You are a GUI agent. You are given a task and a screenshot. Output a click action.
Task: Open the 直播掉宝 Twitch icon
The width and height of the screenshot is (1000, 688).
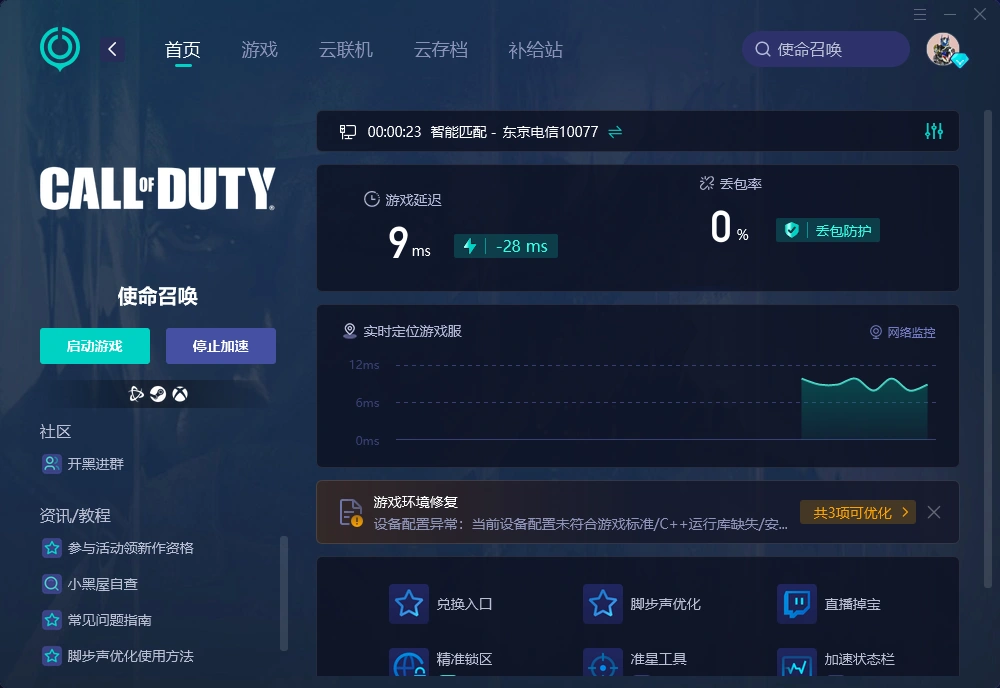tap(797, 603)
